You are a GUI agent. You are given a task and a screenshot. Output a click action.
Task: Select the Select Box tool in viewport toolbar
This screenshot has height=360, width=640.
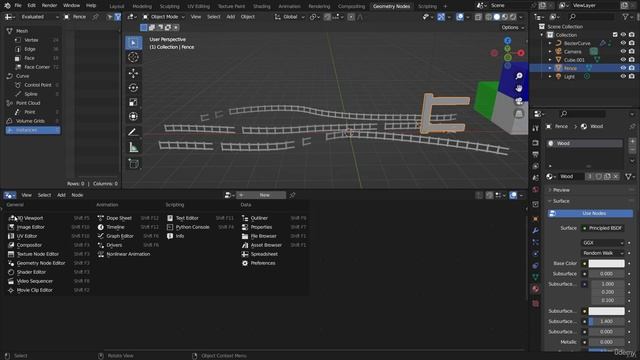click(x=133, y=43)
